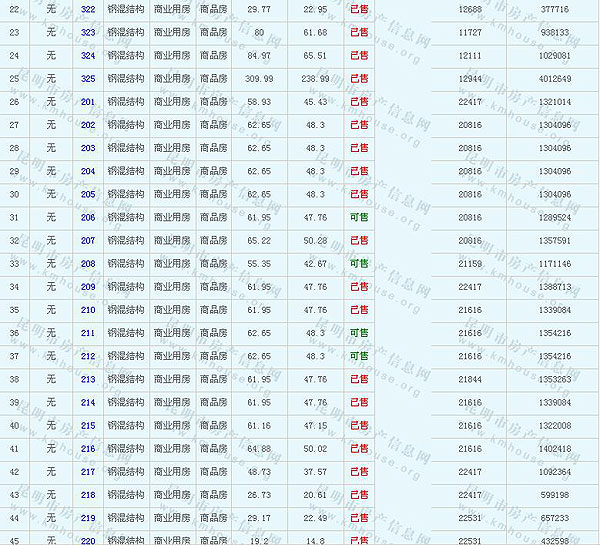Open room 213 details
The image size is (600, 545).
(x=88, y=379)
